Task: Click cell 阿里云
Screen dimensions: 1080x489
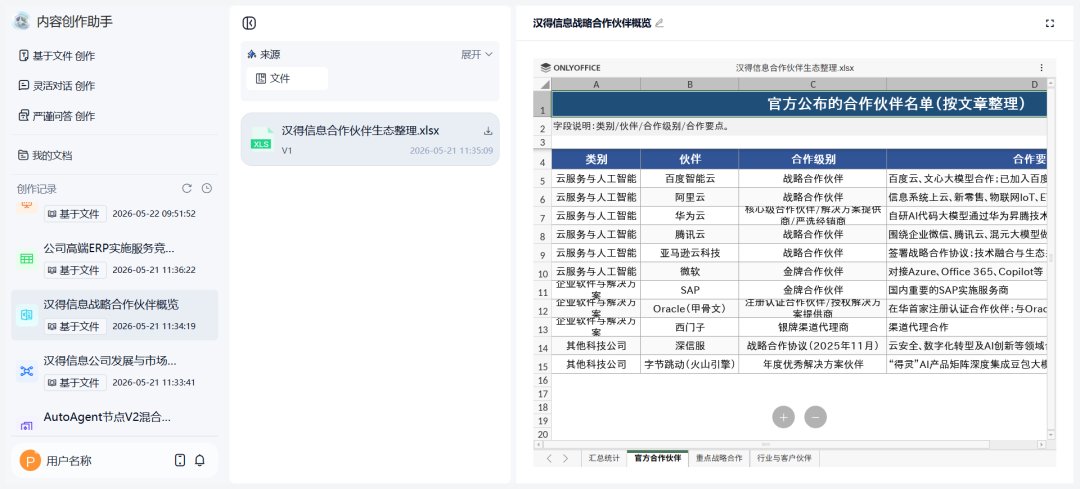Action: [x=689, y=198]
